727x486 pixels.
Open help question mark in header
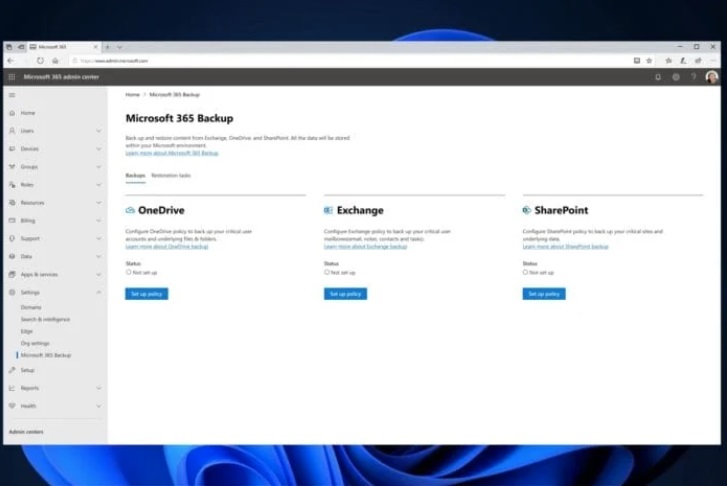[x=694, y=77]
